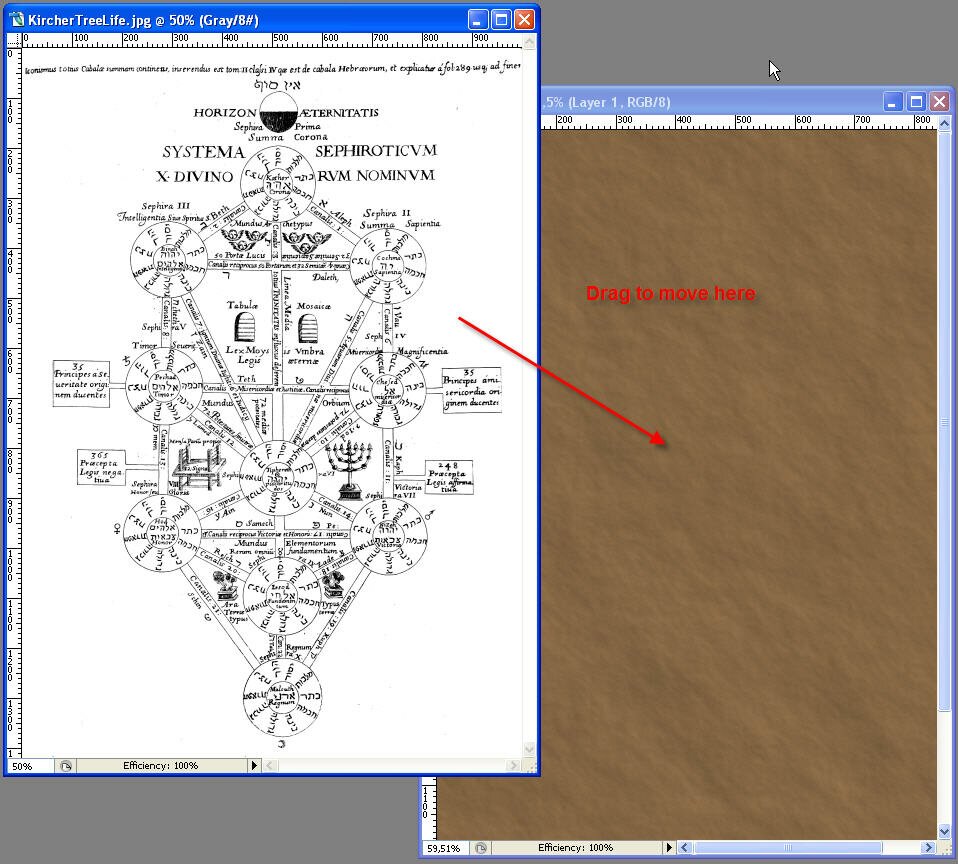Click the vertical scrollbar thumb in Layer 1 window
Image resolution: width=958 pixels, height=864 pixels.
pyautogui.click(x=944, y=421)
